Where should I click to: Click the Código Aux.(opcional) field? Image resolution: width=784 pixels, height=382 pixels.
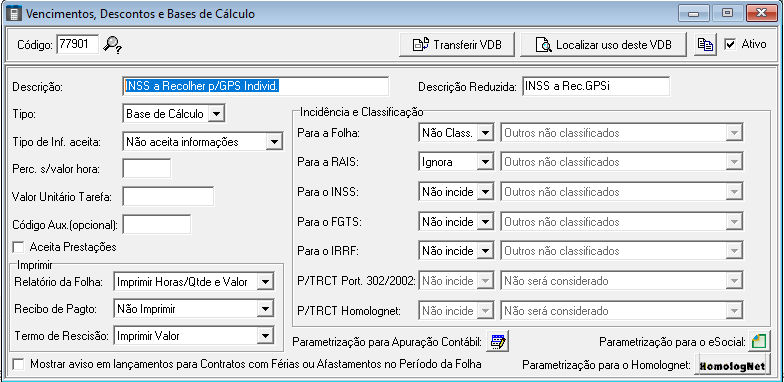pyautogui.click(x=156, y=224)
